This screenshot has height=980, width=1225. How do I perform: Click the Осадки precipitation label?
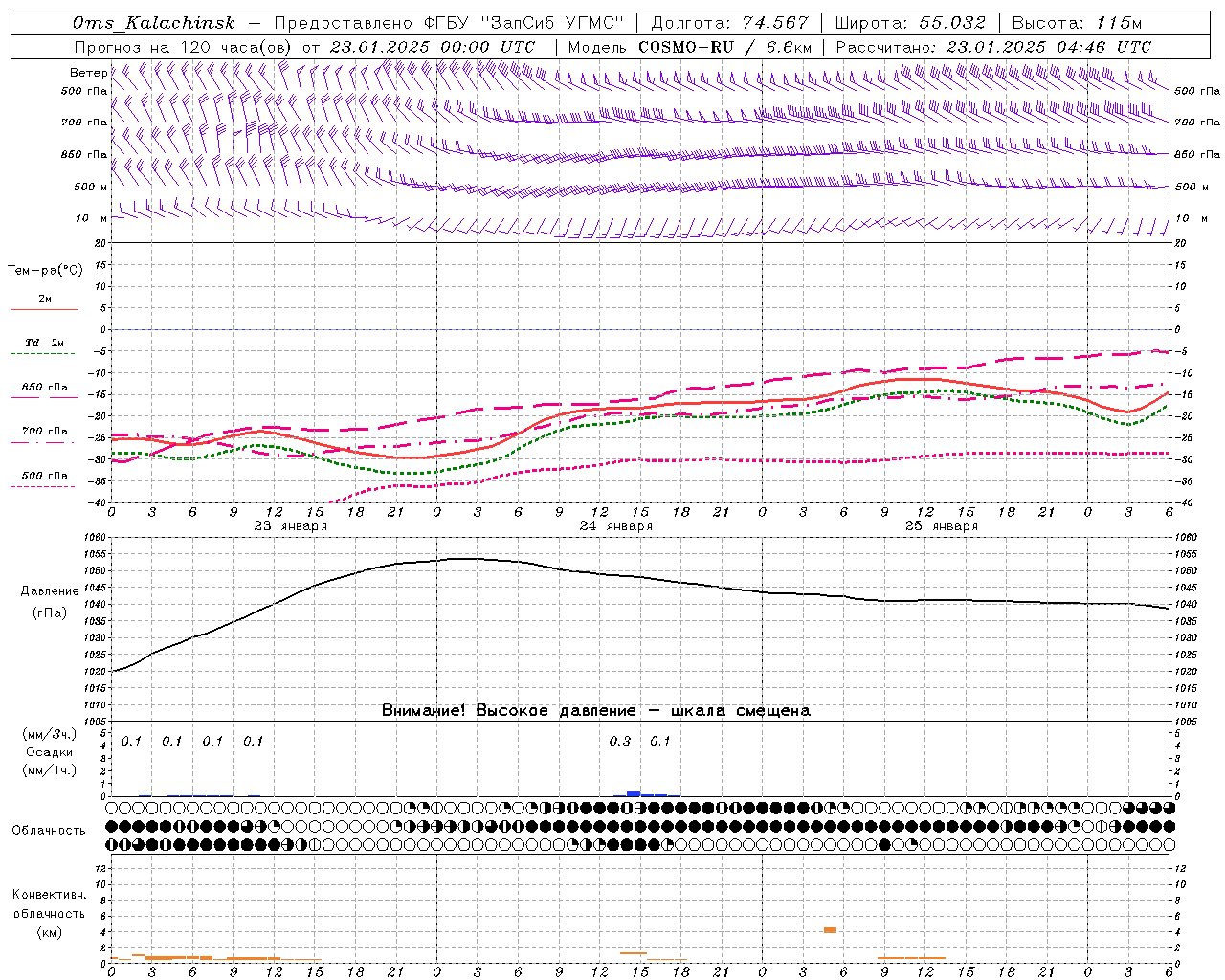[x=50, y=752]
